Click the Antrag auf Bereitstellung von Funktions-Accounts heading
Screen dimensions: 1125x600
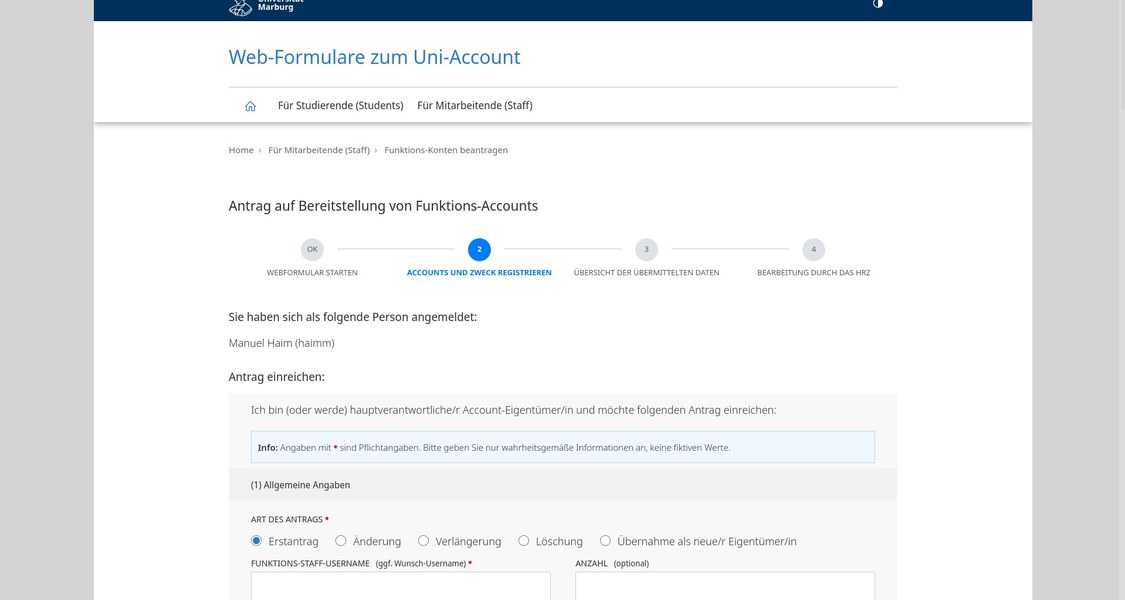pyautogui.click(x=383, y=206)
